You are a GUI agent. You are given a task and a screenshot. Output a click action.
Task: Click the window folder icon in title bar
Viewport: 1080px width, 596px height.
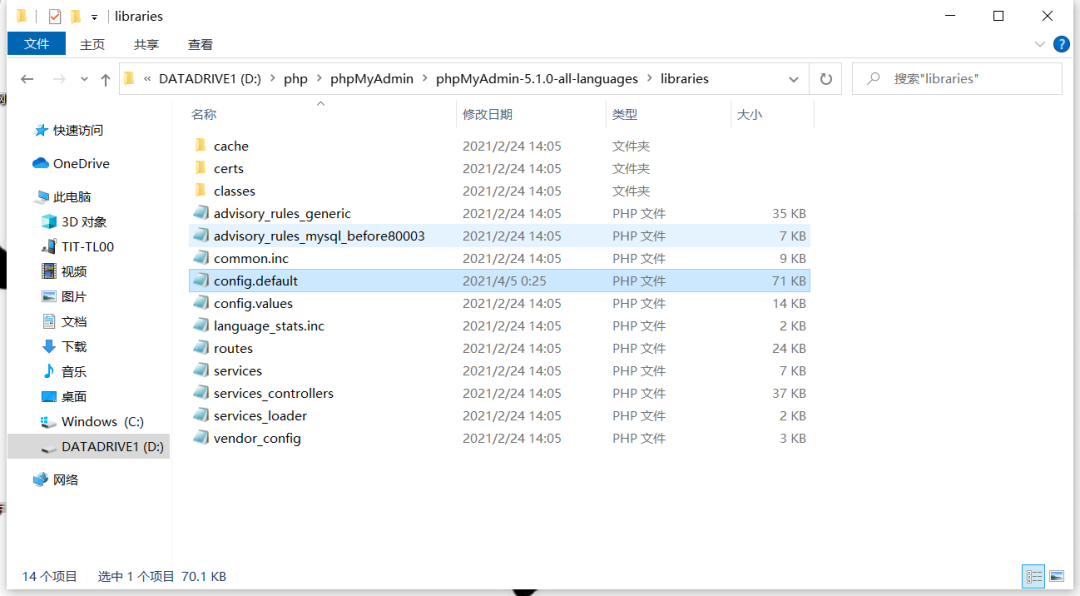pyautogui.click(x=22, y=16)
